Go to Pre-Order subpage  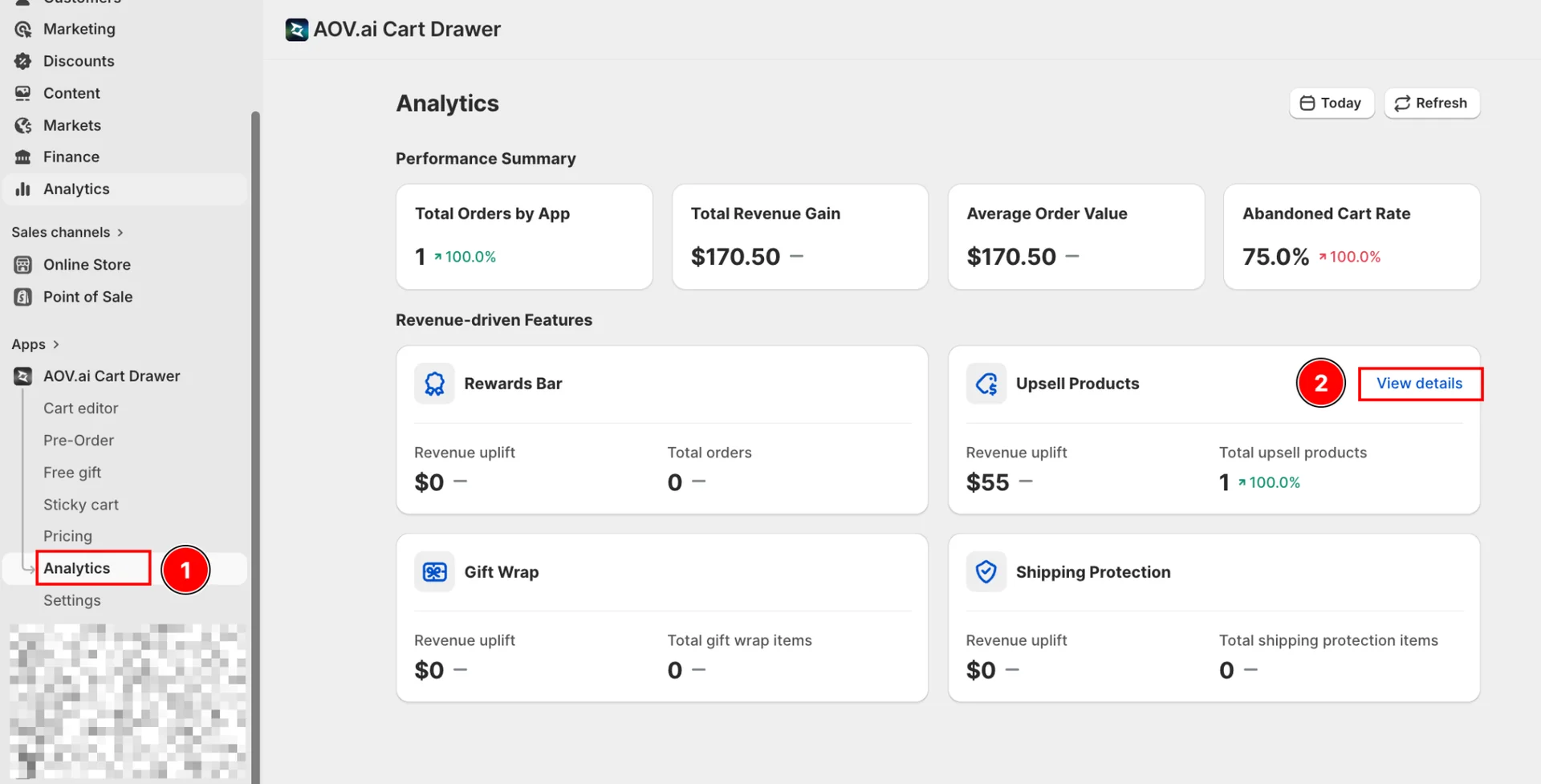(x=79, y=441)
